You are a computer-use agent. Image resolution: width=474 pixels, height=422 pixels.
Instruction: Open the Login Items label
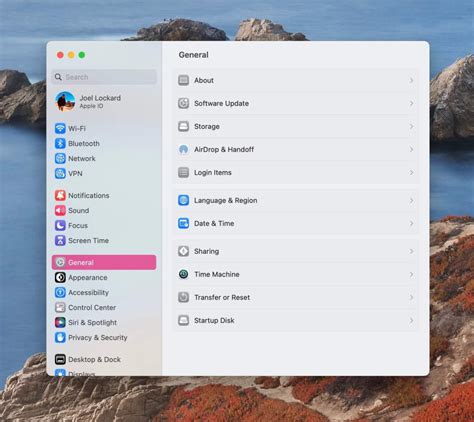213,172
